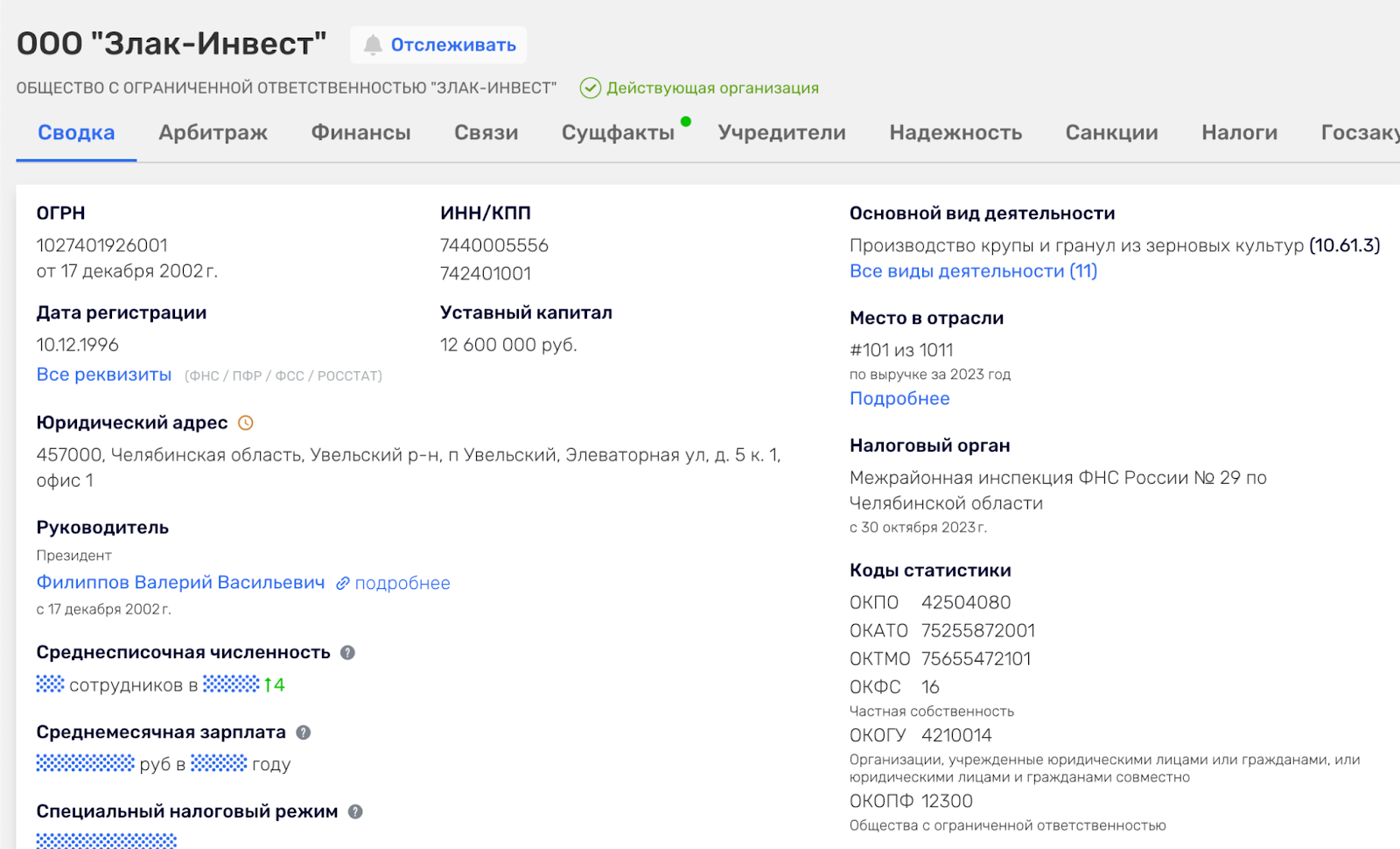The width and height of the screenshot is (1400, 849).
Task: Open the Санкции tab
Action: point(1111,132)
